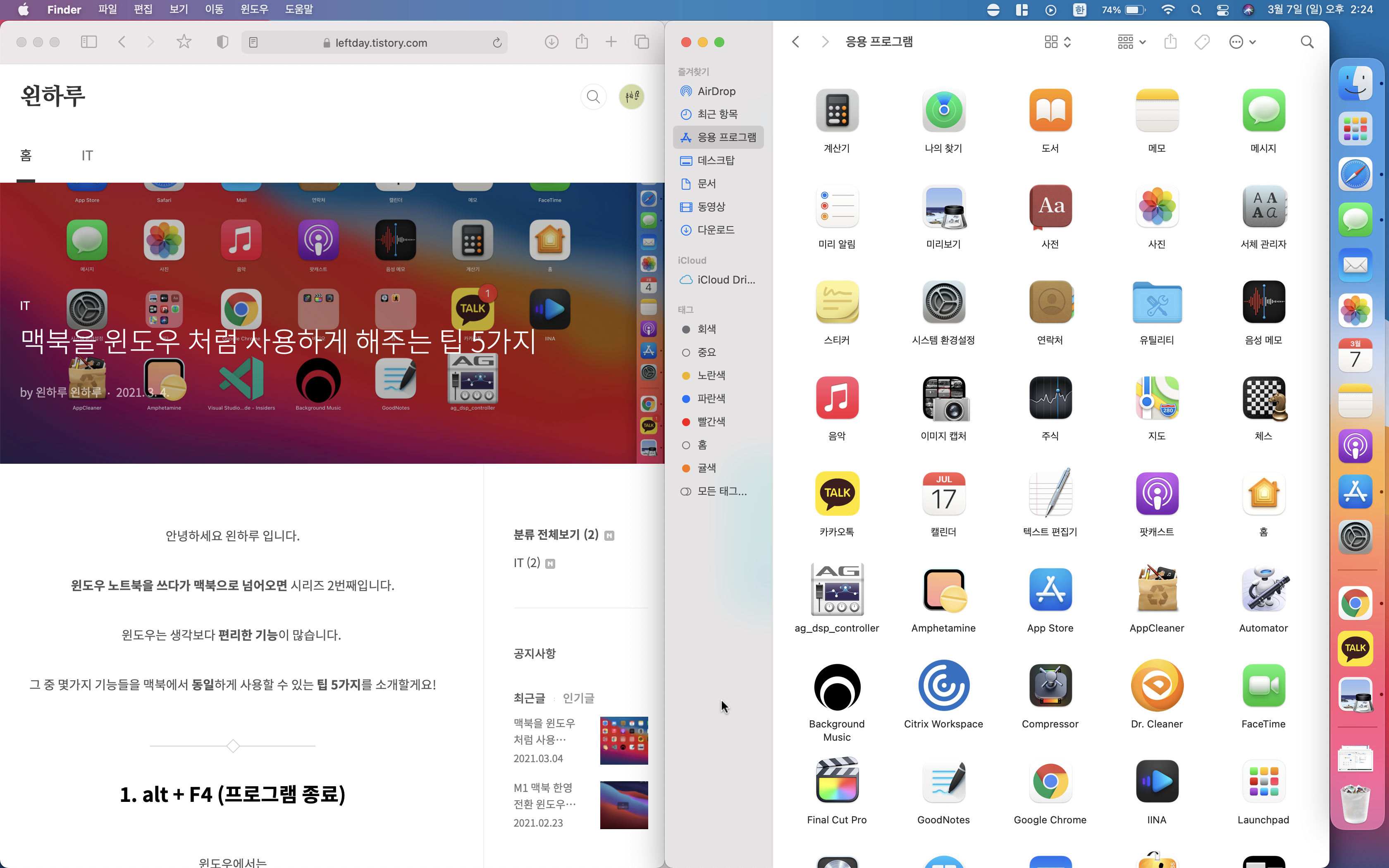The width and height of the screenshot is (1389, 868).
Task: Open the Trash in the Dock
Action: pyautogui.click(x=1355, y=804)
